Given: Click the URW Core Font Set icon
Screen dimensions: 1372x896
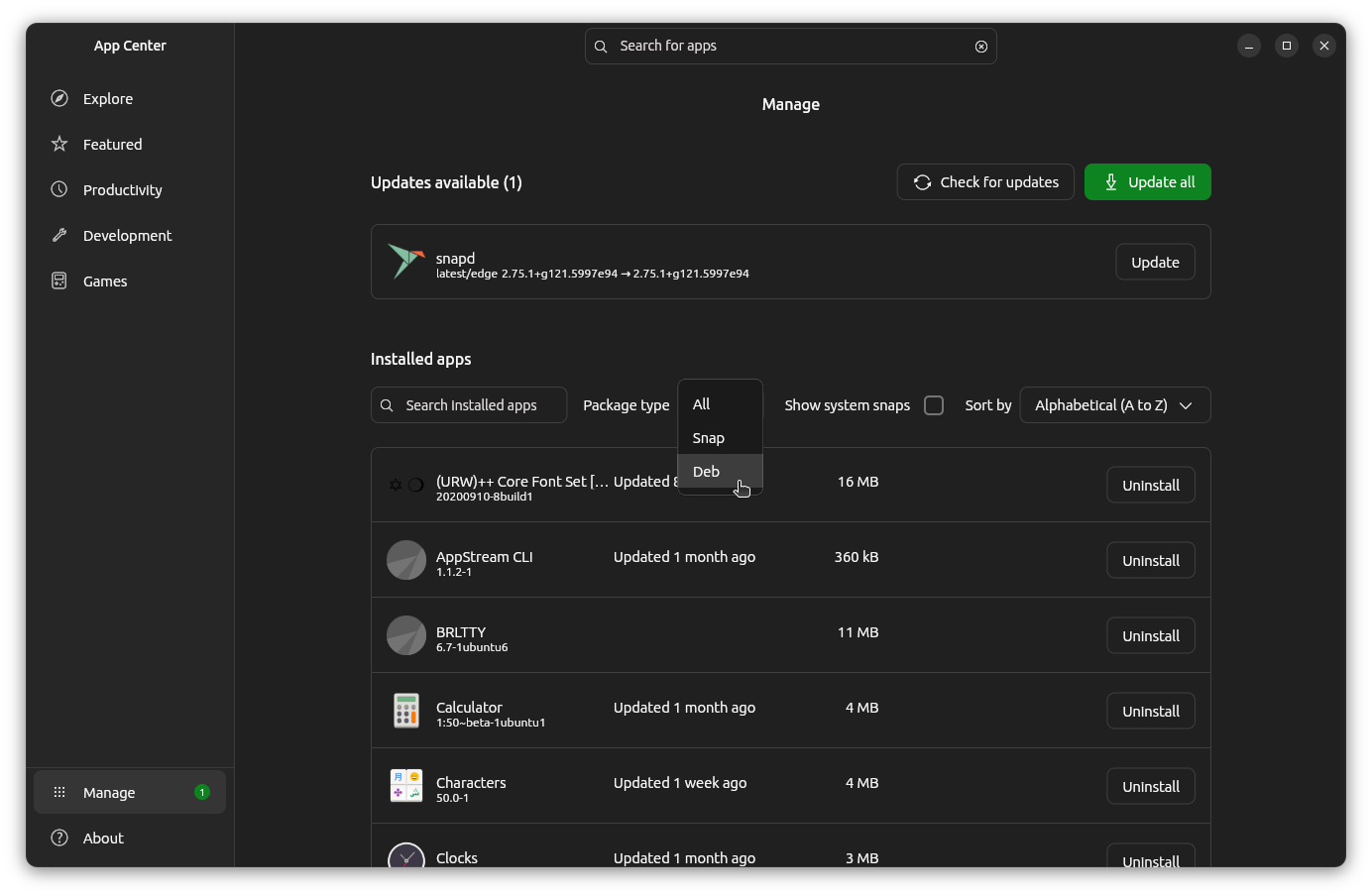Looking at the screenshot, I should pos(406,485).
